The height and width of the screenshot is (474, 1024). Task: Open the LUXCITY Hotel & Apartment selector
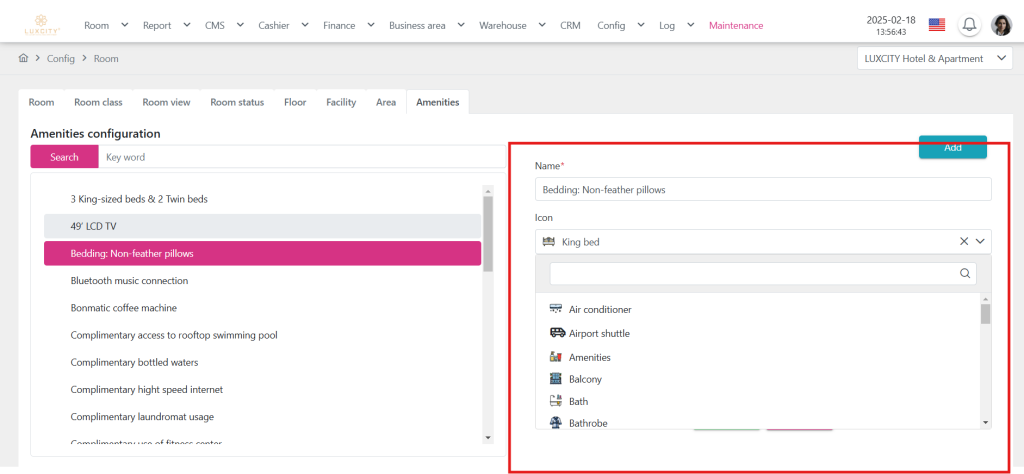(935, 59)
